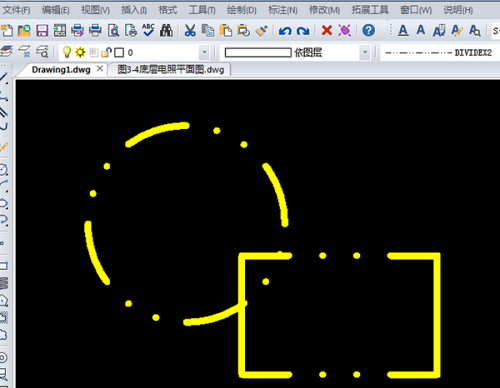The height and width of the screenshot is (388, 500).
Task: Open the blue Help question mark
Action: (x=369, y=31)
